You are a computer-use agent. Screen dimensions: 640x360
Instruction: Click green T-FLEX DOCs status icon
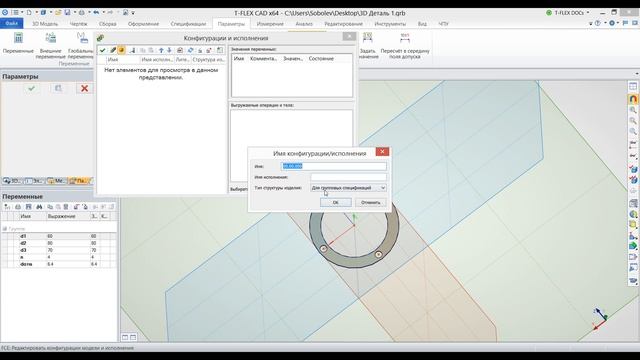click(x=549, y=13)
